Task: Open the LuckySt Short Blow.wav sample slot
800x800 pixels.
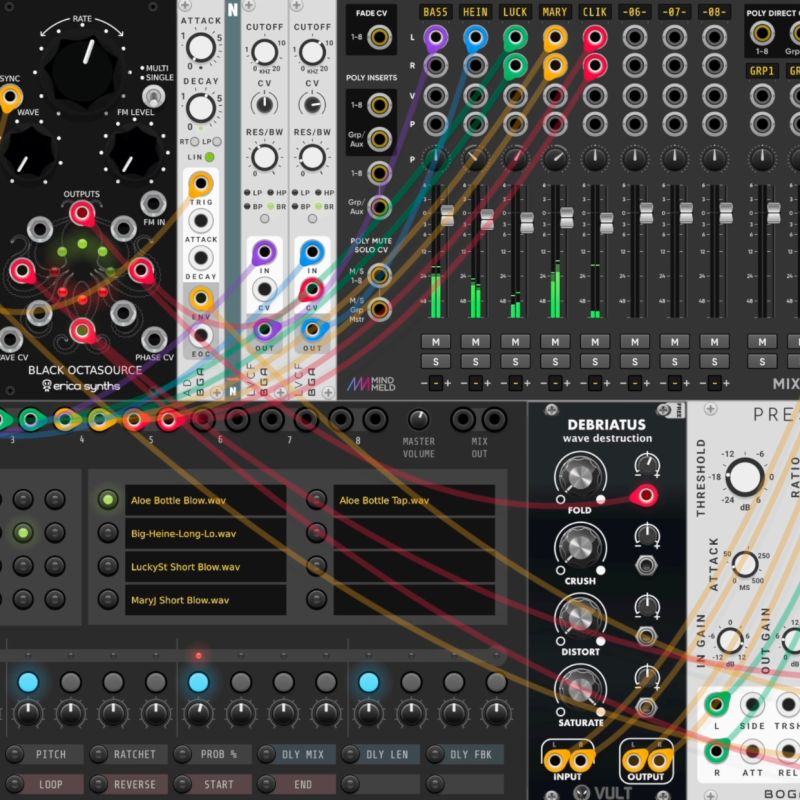Action: click(x=206, y=567)
